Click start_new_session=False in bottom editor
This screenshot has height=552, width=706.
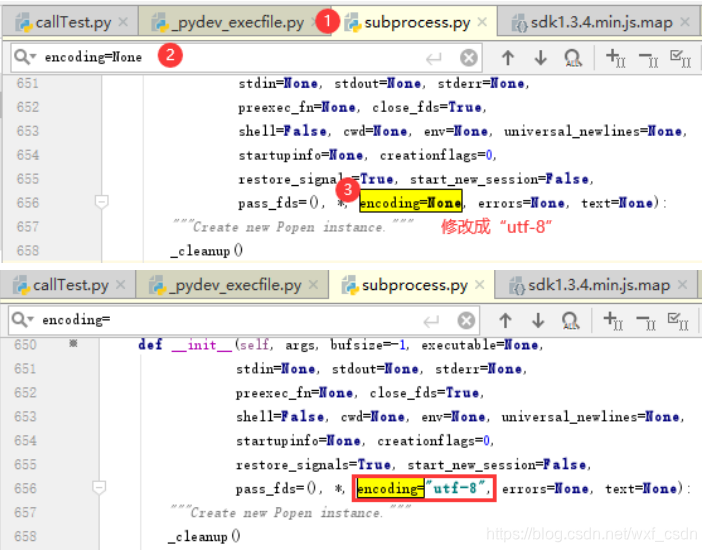pos(498,465)
